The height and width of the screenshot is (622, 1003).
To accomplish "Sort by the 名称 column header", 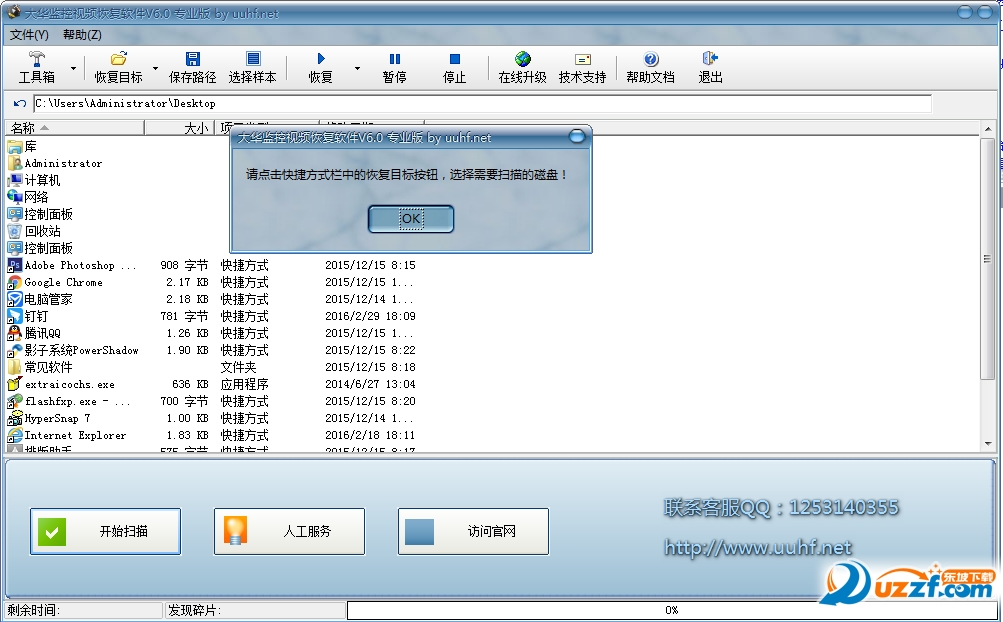I will [74, 128].
